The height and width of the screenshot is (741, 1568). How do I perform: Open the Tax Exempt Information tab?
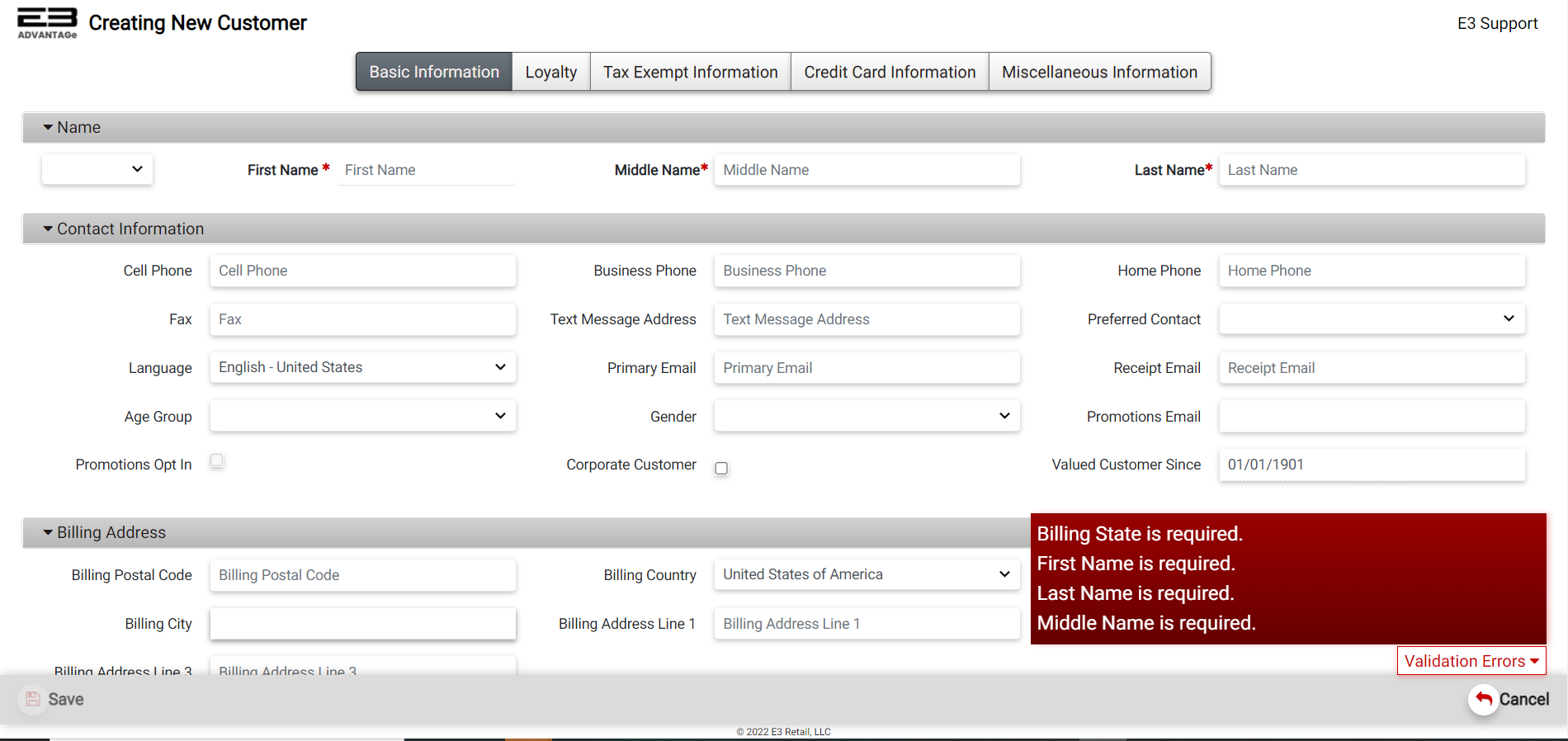[x=690, y=72]
